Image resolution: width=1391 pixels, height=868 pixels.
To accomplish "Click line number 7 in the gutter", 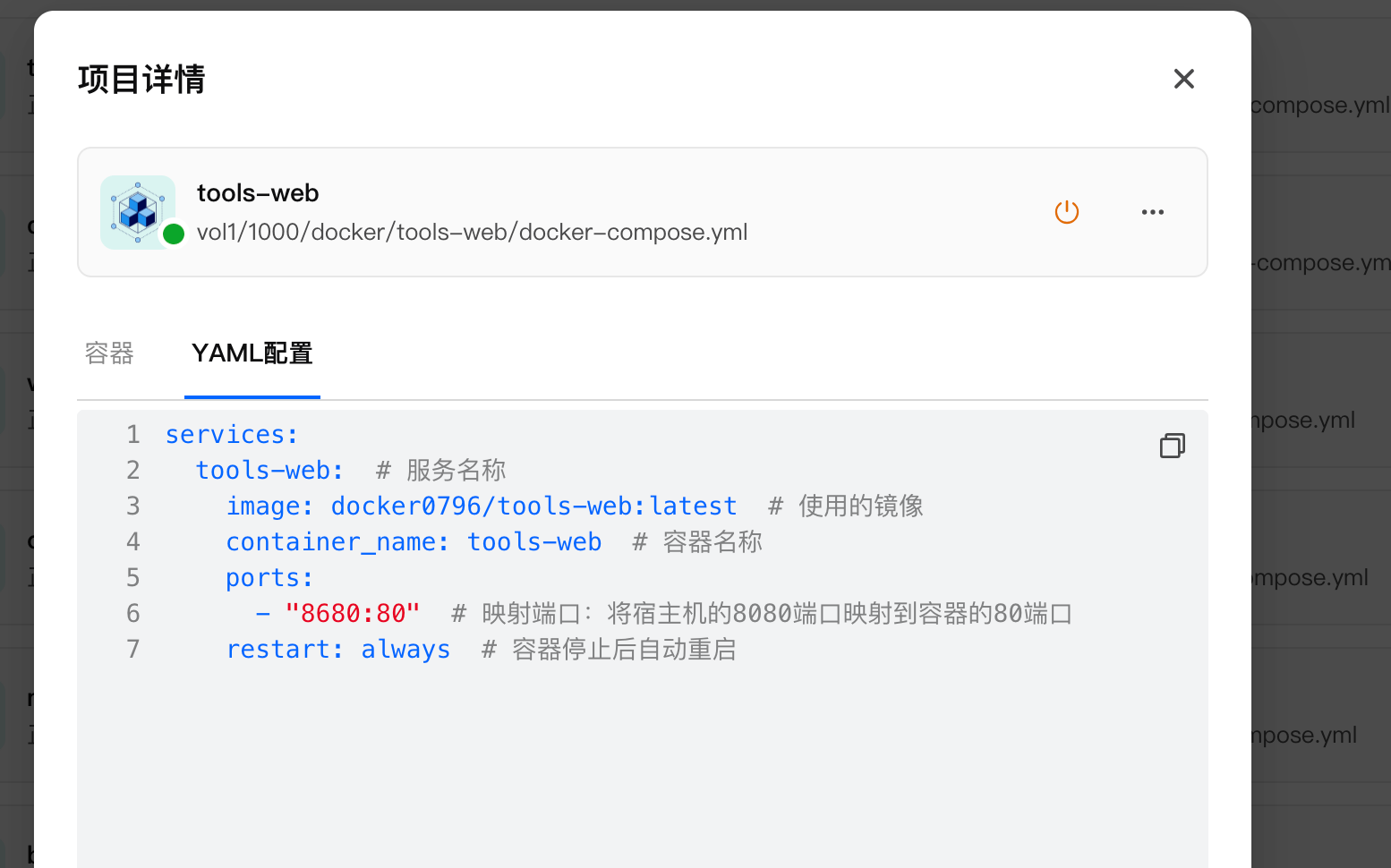I will pyautogui.click(x=133, y=650).
